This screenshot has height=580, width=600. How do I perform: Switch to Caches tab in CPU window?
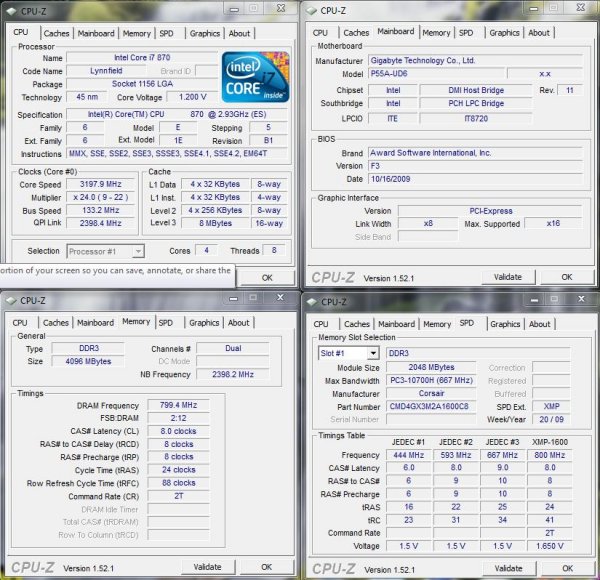[x=56, y=33]
